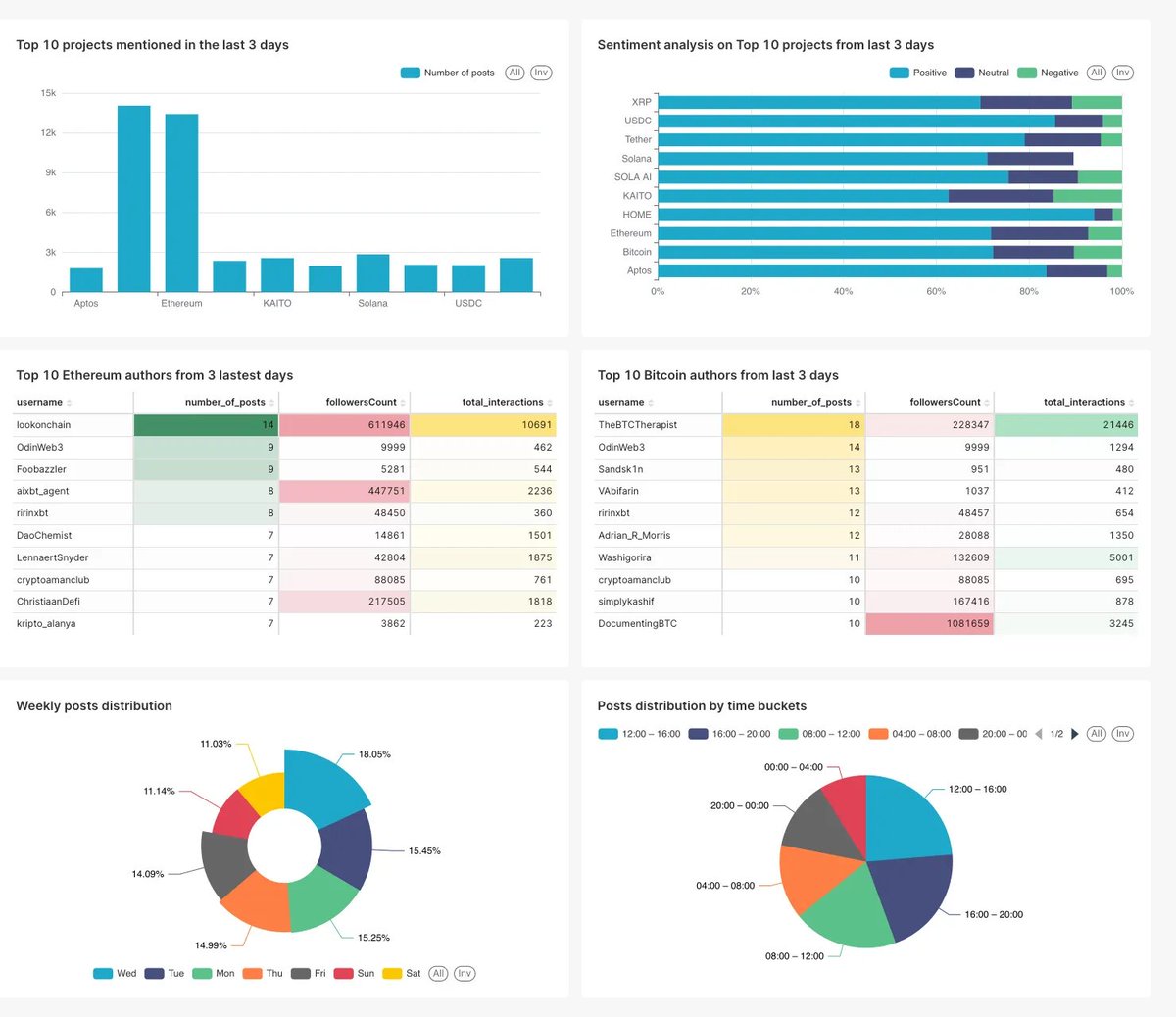Go to next legend page in time buckets chart

point(1075,734)
